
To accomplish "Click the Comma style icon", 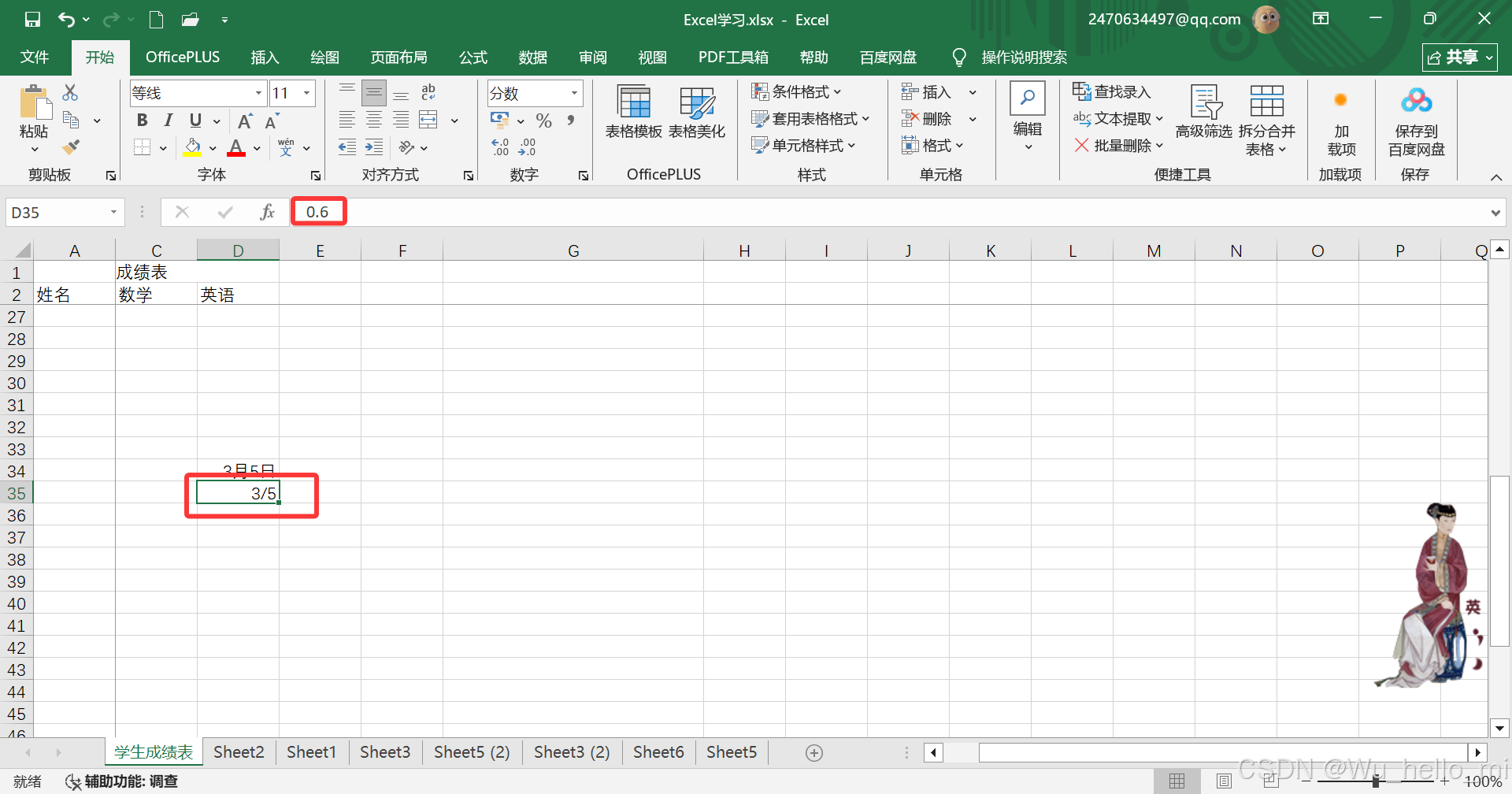I will tap(570, 121).
